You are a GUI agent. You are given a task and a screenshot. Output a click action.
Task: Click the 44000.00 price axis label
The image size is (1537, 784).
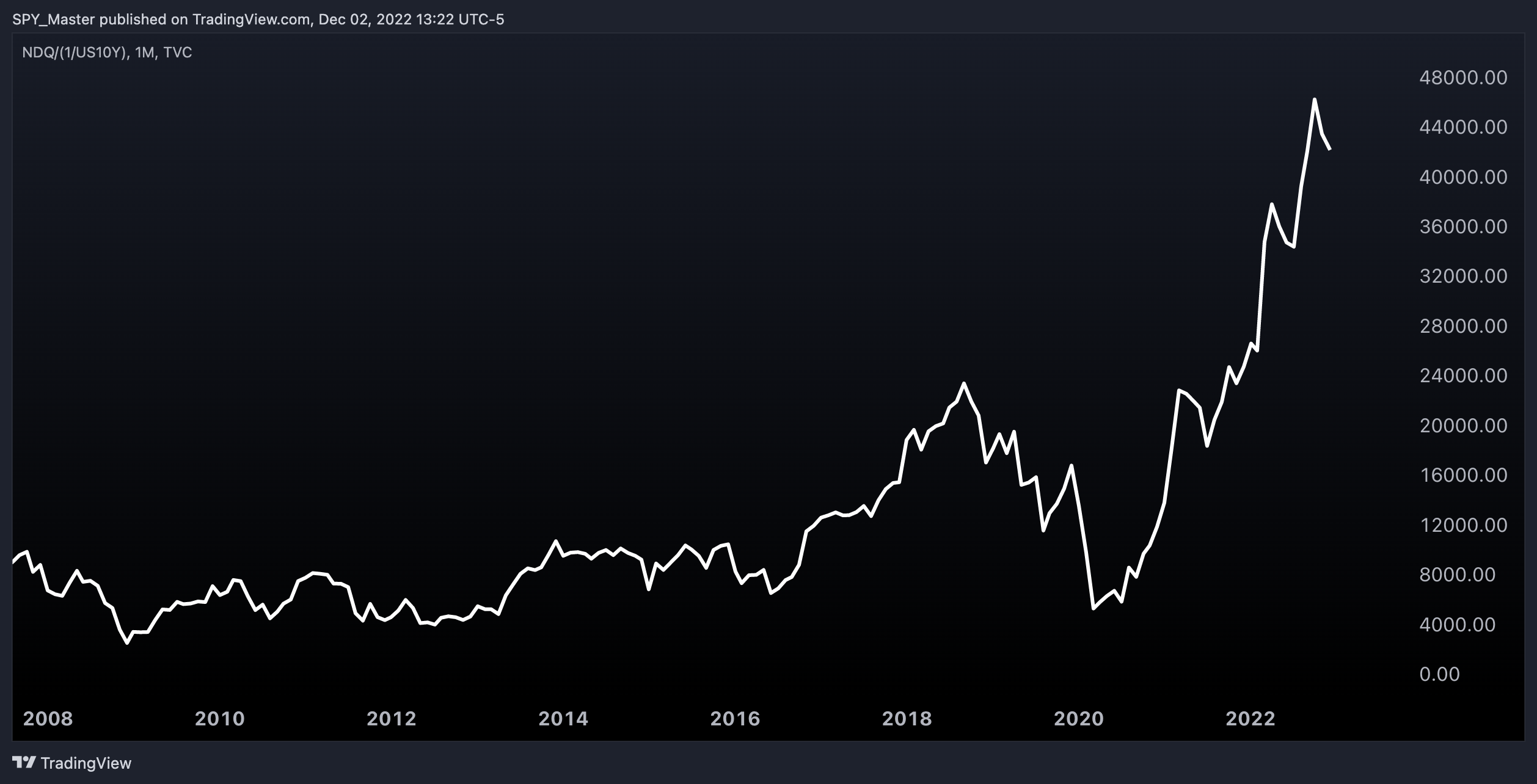pyautogui.click(x=1463, y=127)
